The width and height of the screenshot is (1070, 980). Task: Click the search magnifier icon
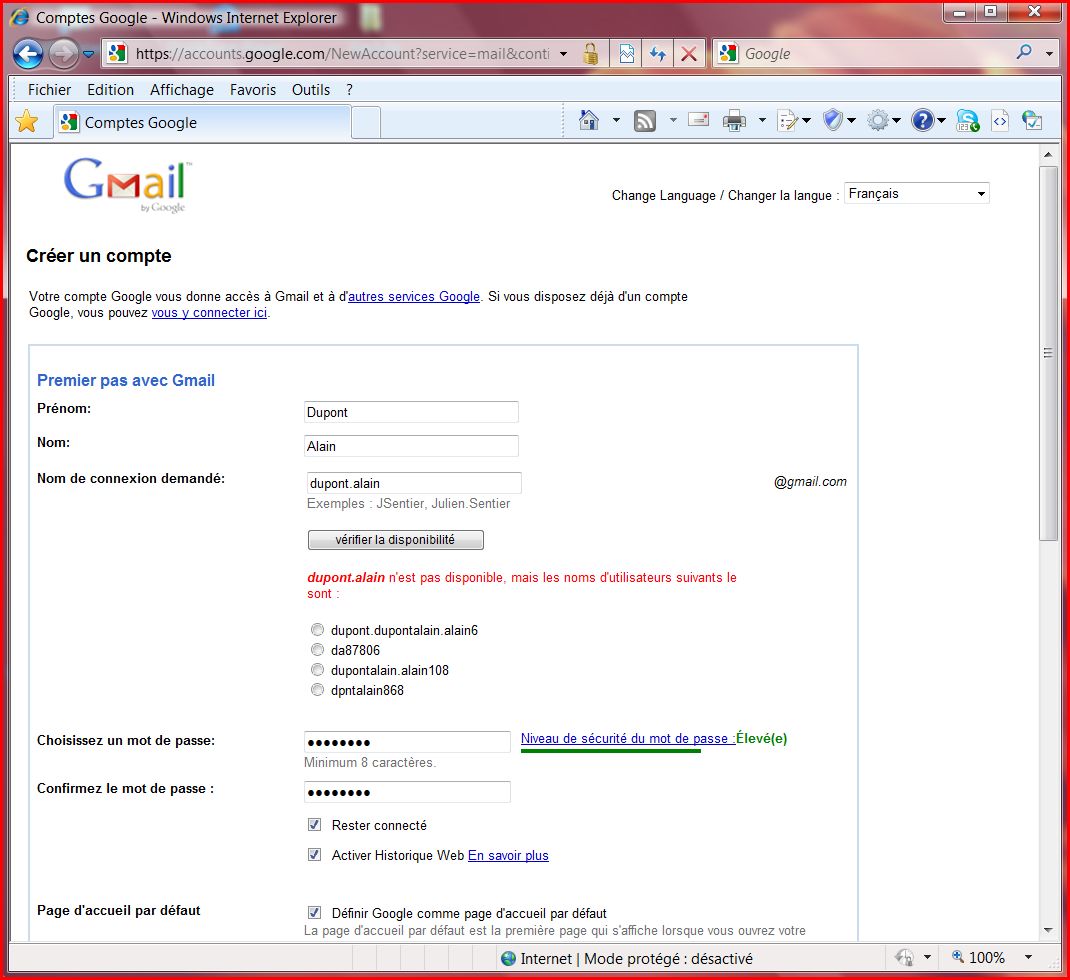(1024, 52)
